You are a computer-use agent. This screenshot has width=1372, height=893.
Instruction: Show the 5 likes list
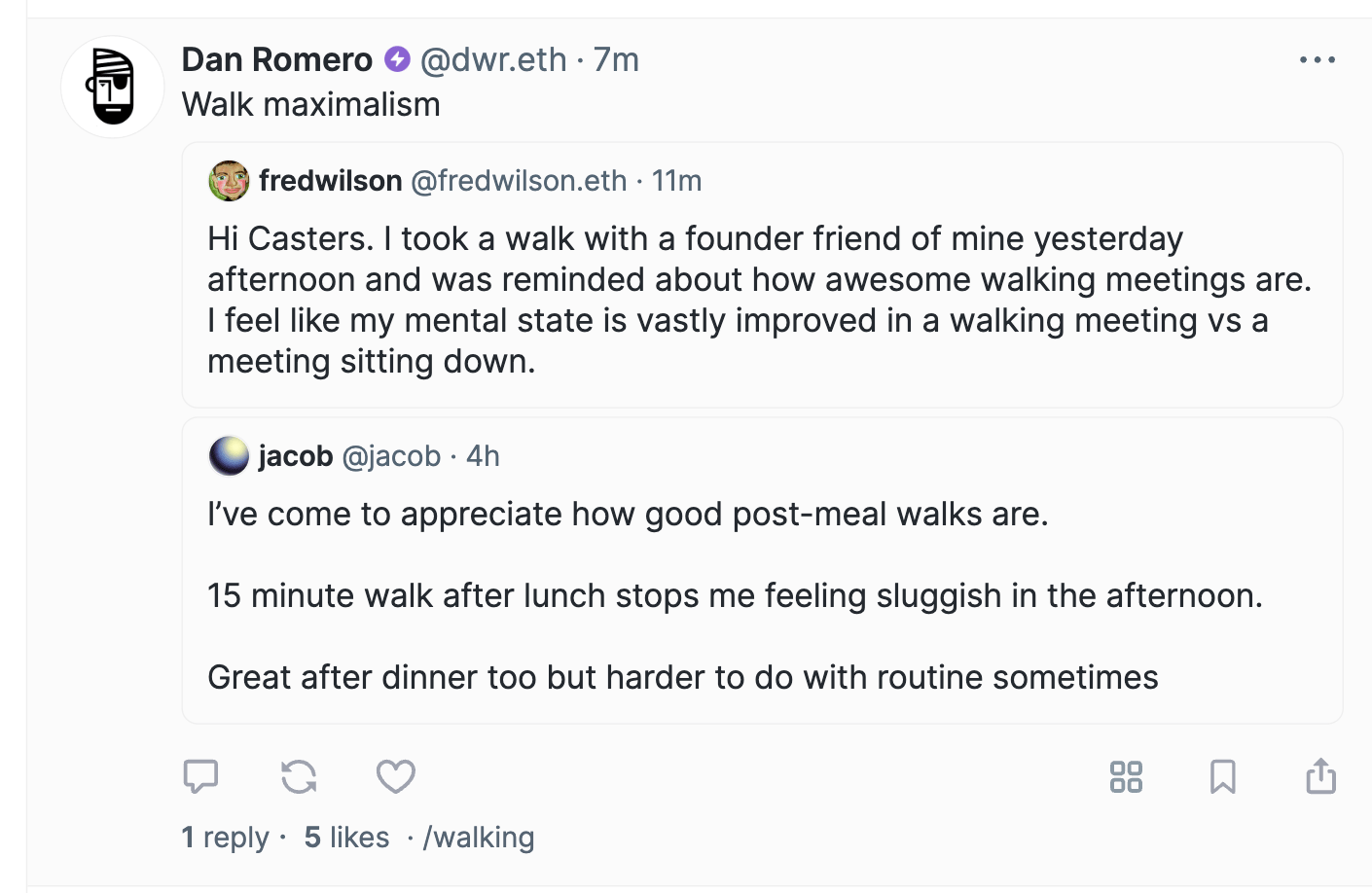[x=346, y=838]
